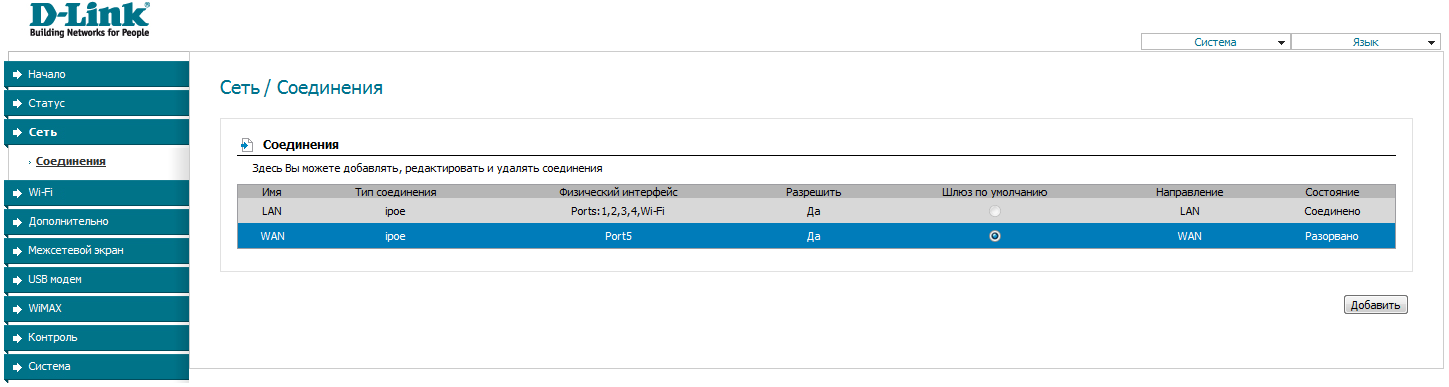The image size is (1449, 387).
Task: Open the Контроль menu item
Action: [x=97, y=337]
